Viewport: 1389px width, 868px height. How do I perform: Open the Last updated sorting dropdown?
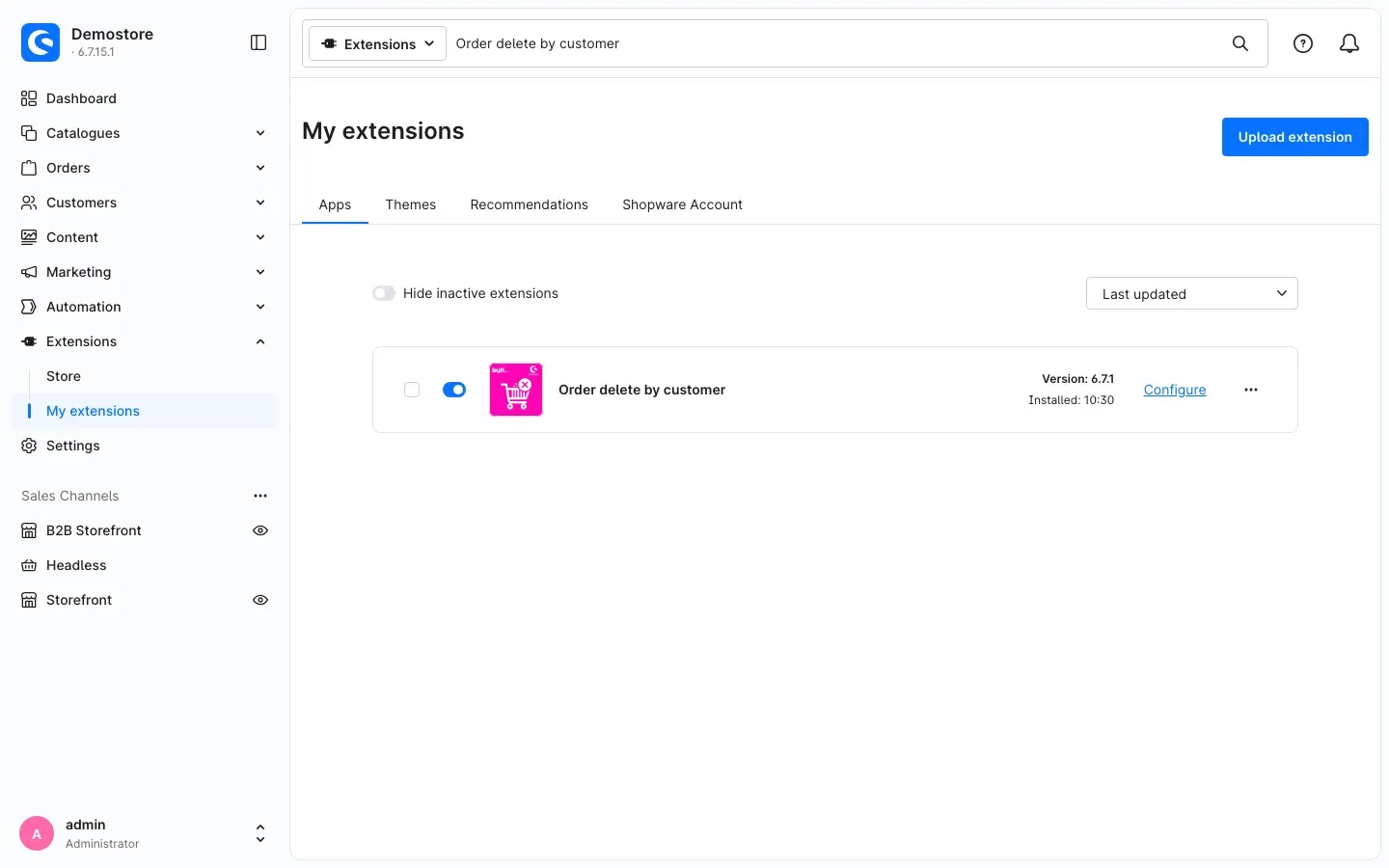(x=1192, y=293)
